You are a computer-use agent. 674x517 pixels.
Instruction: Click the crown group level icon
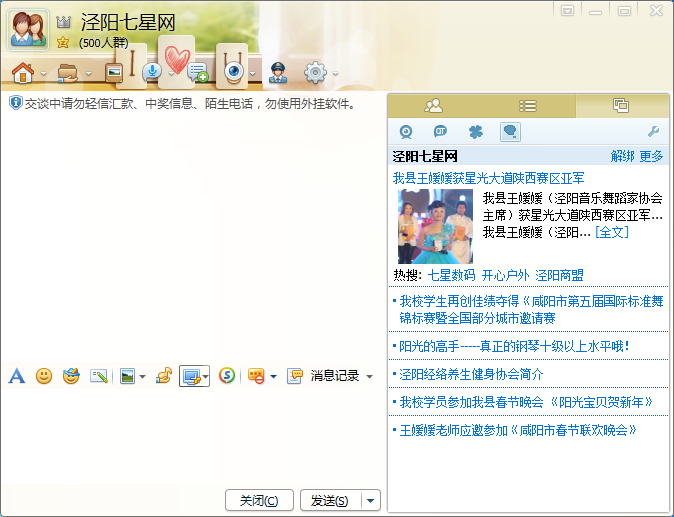[x=64, y=21]
